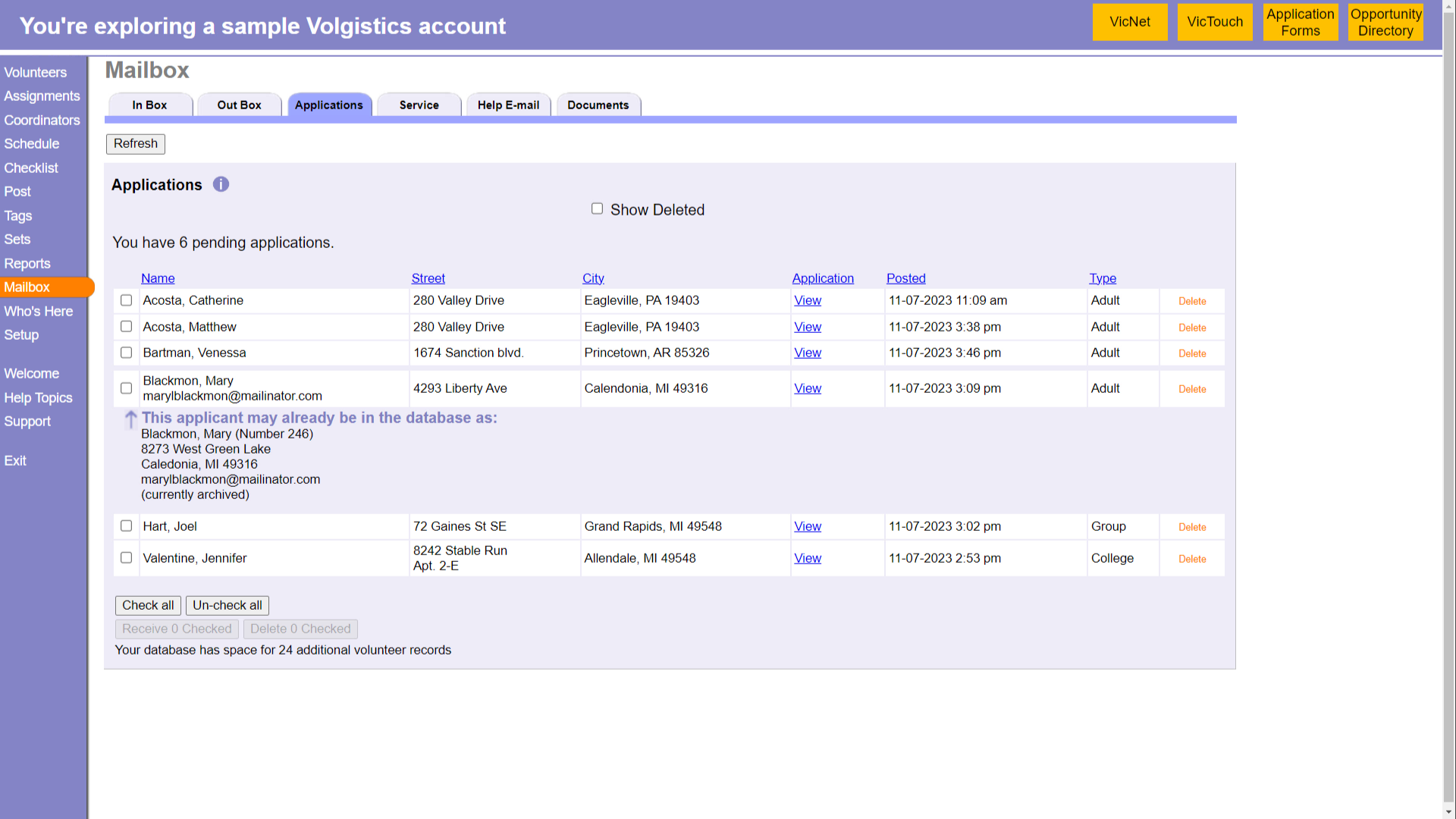Enable the Show Deleted checkbox
This screenshot has width=1456, height=819.
tap(597, 208)
